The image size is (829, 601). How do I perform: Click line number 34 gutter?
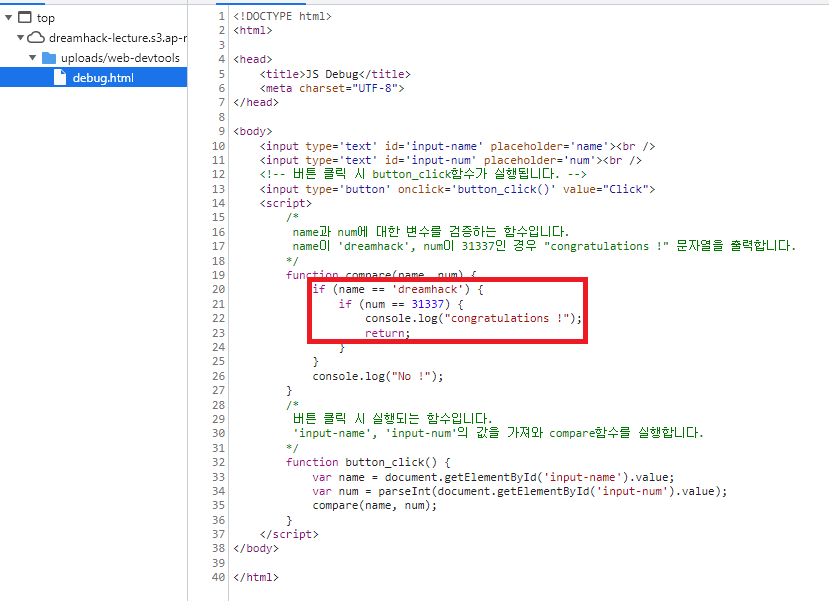coord(218,491)
